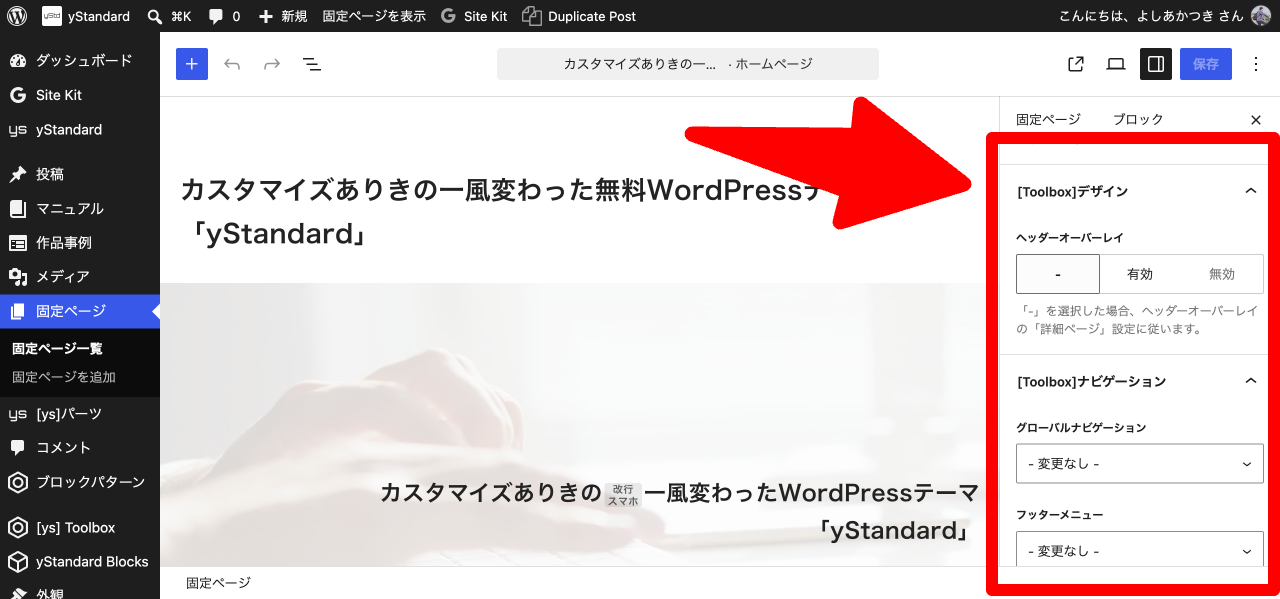
Task: Switch to ブロック settings tab
Action: (1138, 119)
